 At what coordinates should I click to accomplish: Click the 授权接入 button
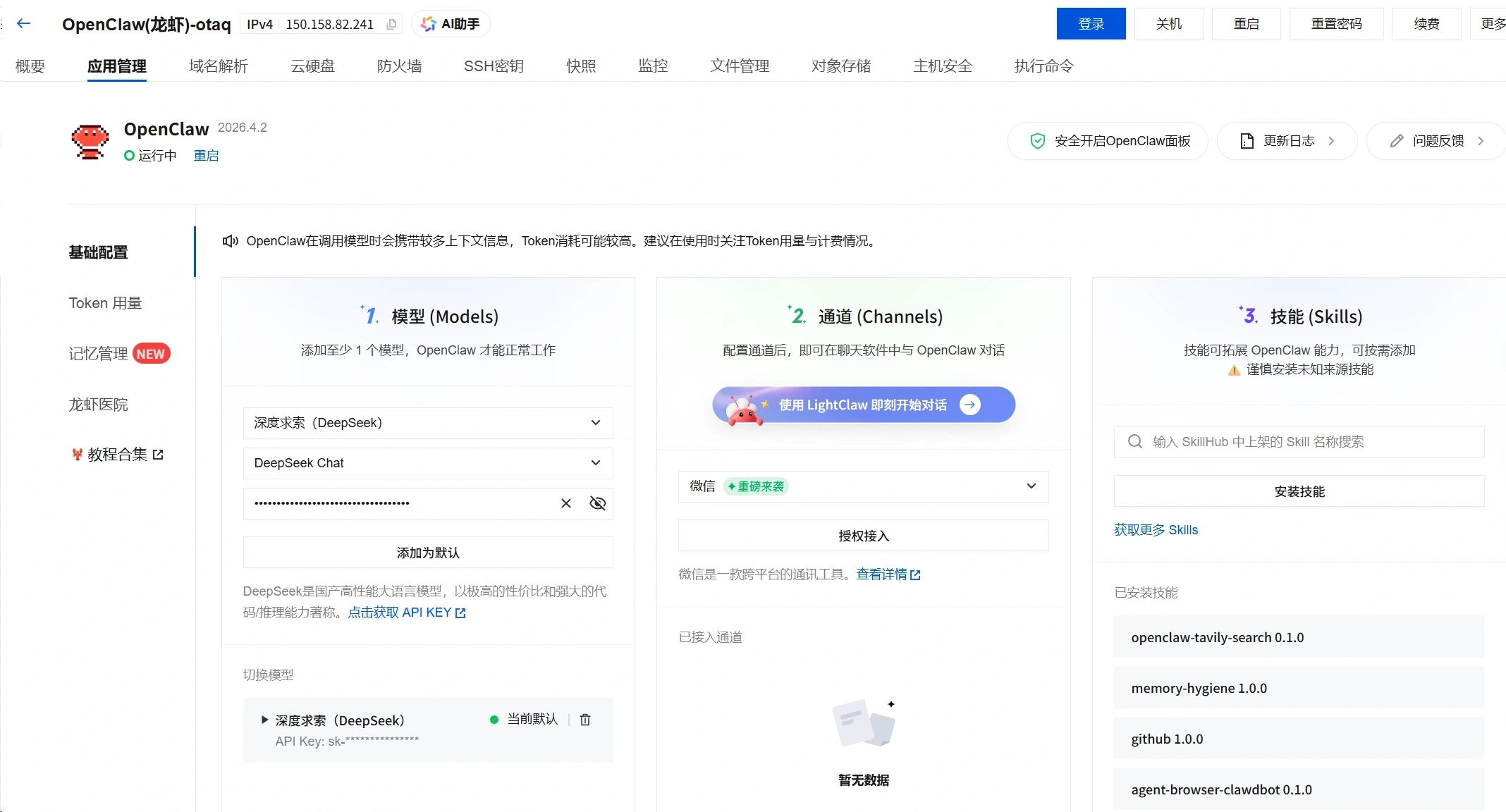(x=863, y=536)
